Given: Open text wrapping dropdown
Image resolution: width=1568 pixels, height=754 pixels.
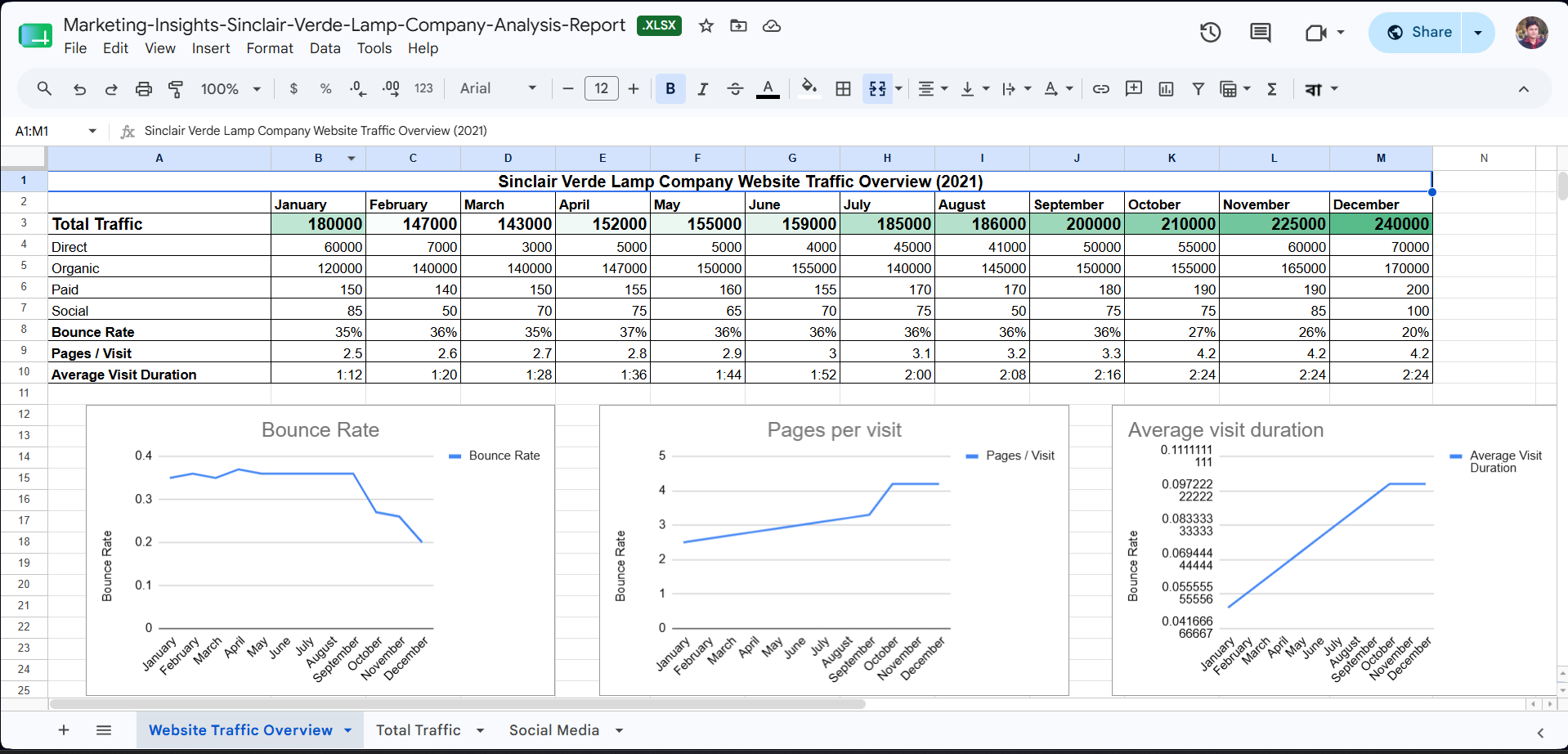Looking at the screenshot, I should 1016,88.
